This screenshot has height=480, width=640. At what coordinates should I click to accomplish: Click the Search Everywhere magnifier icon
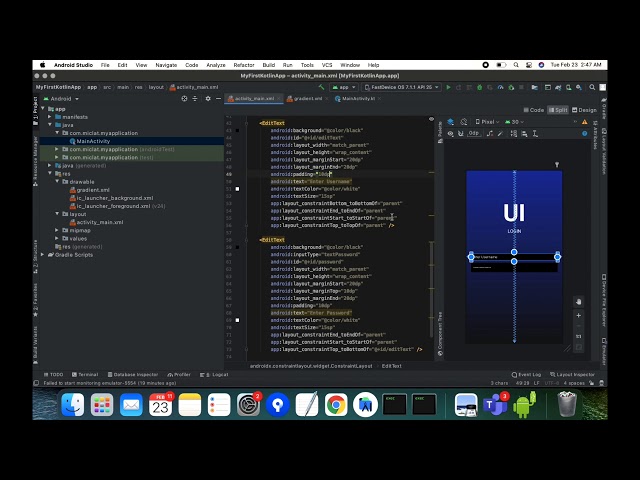point(592,87)
